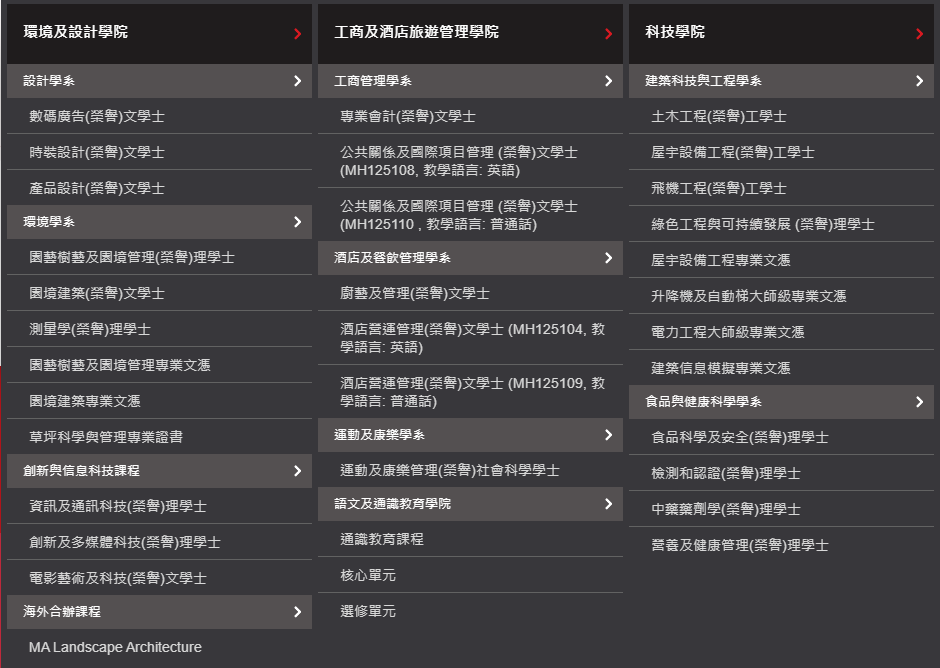This screenshot has height=668, width=940.
Task: Open 飛機工程(榮譽)工學士 programme link
Action: [718, 189]
